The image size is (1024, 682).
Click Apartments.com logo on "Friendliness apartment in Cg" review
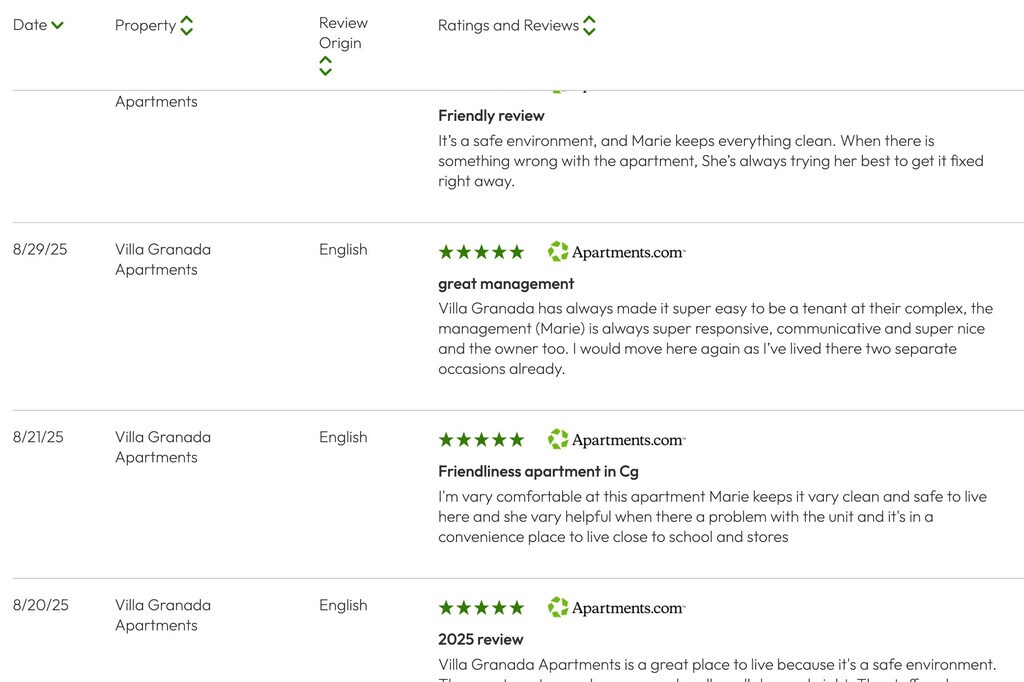[616, 440]
